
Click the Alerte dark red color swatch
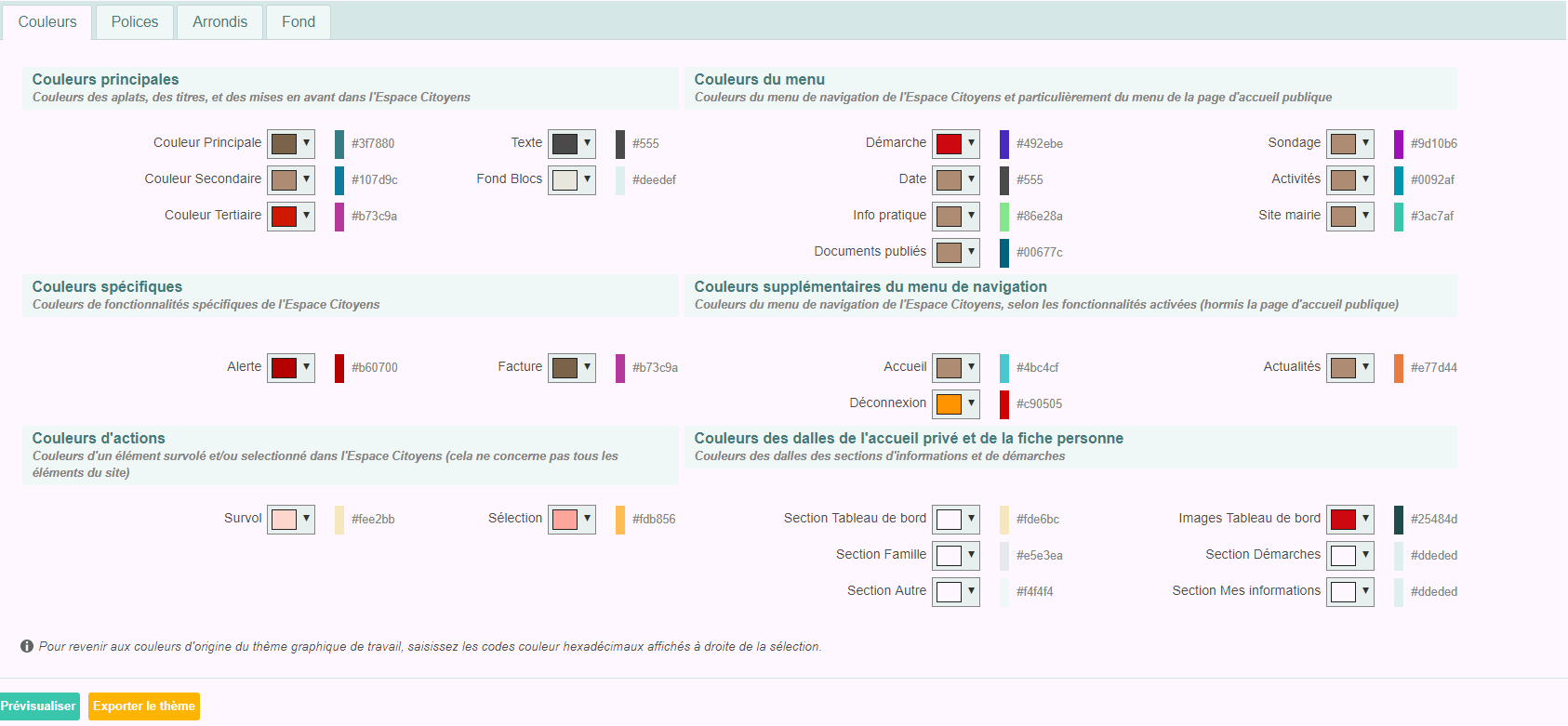click(284, 367)
